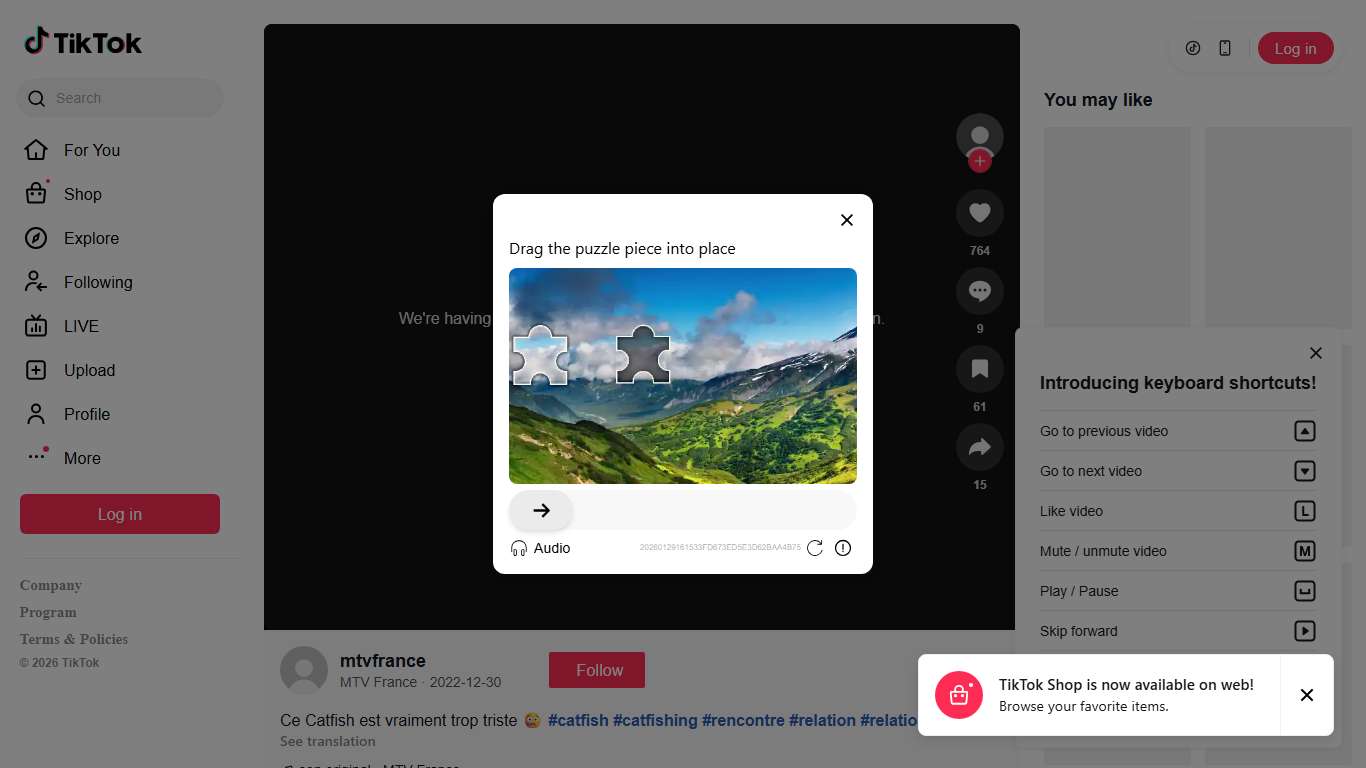Dismiss the TikTok Shop notification
Screen dimensions: 1366x768
click(1306, 695)
